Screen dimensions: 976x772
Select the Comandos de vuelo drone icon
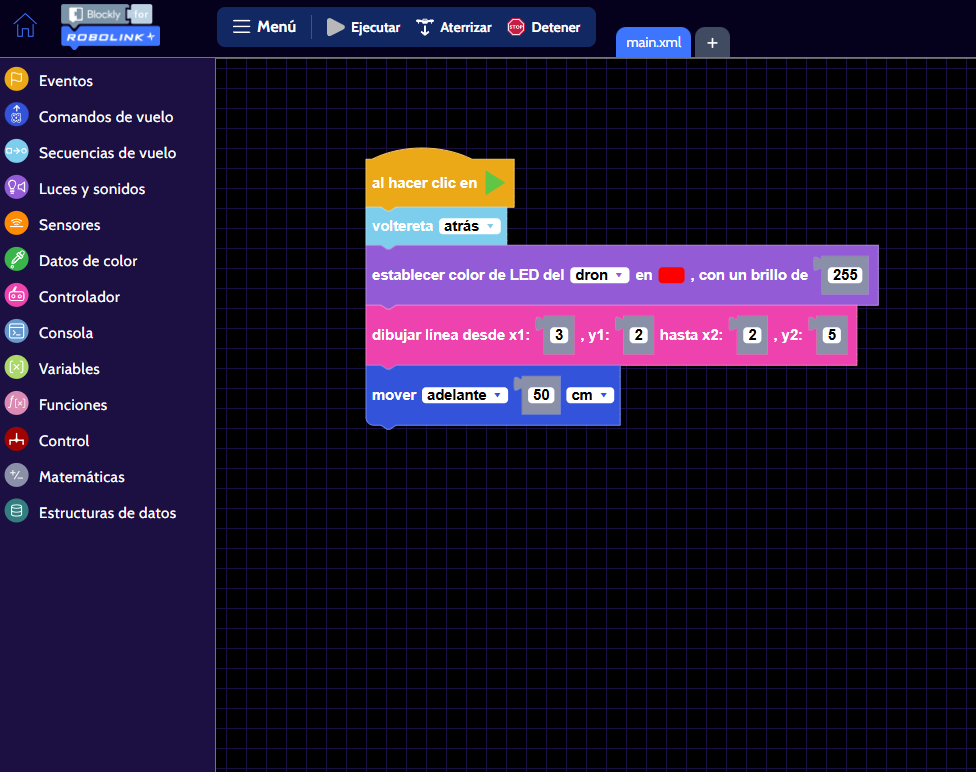pyautogui.click(x=17, y=116)
